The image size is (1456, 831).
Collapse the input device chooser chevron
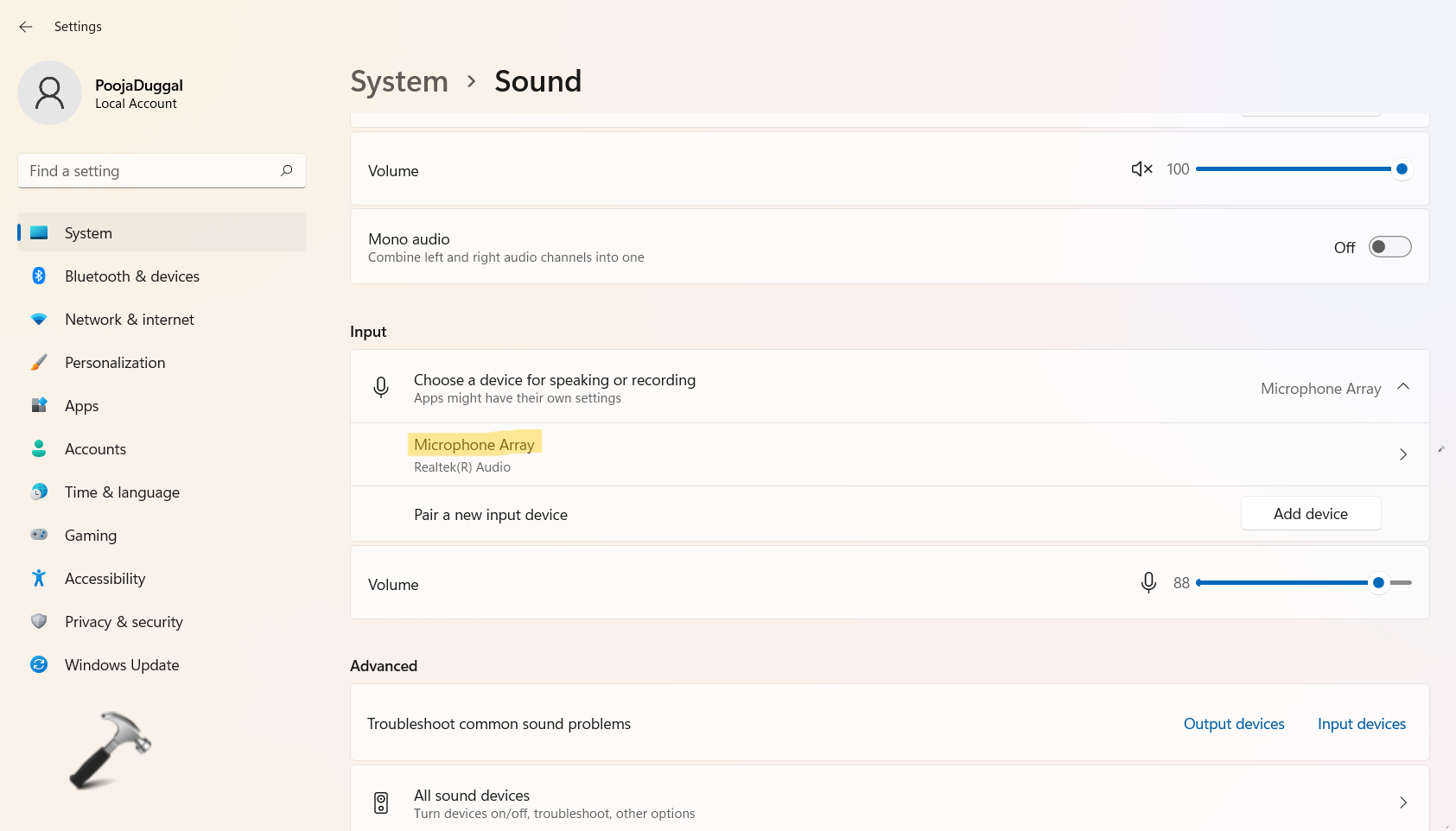tap(1403, 387)
